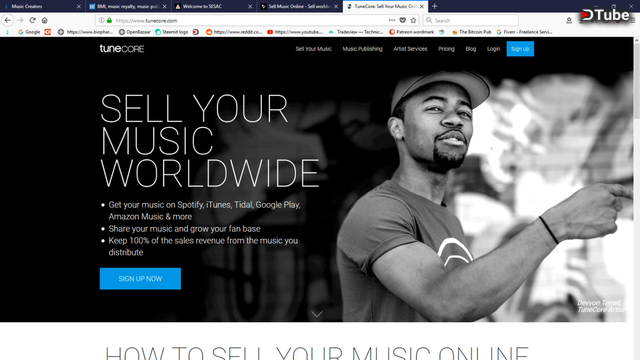Open the orange icon bookmark next to Google
The image size is (640, 360).
click(48, 32)
